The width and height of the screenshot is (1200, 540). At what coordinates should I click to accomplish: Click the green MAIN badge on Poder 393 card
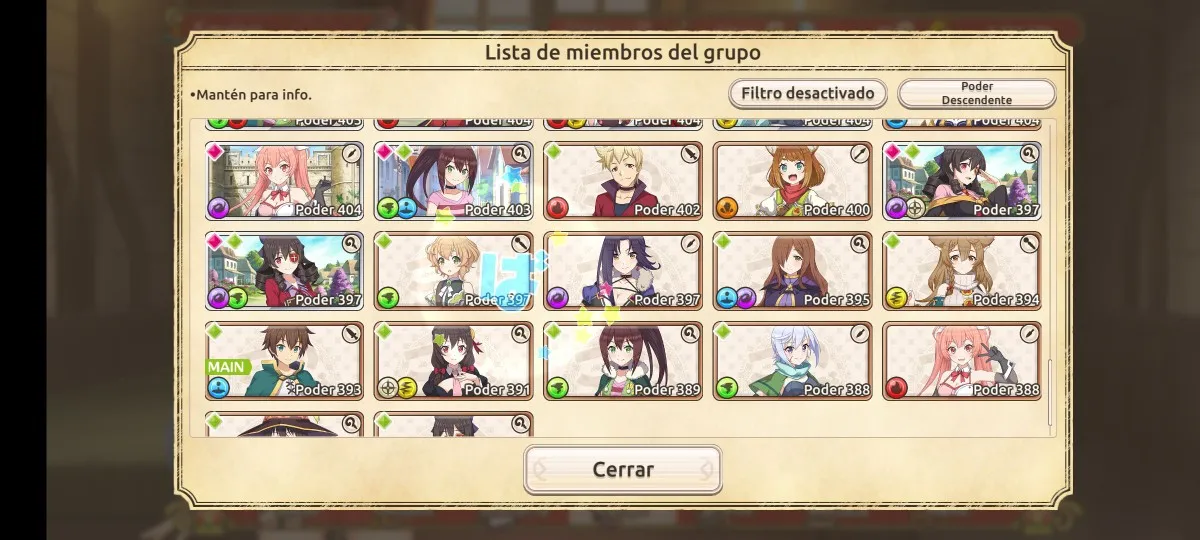point(226,367)
